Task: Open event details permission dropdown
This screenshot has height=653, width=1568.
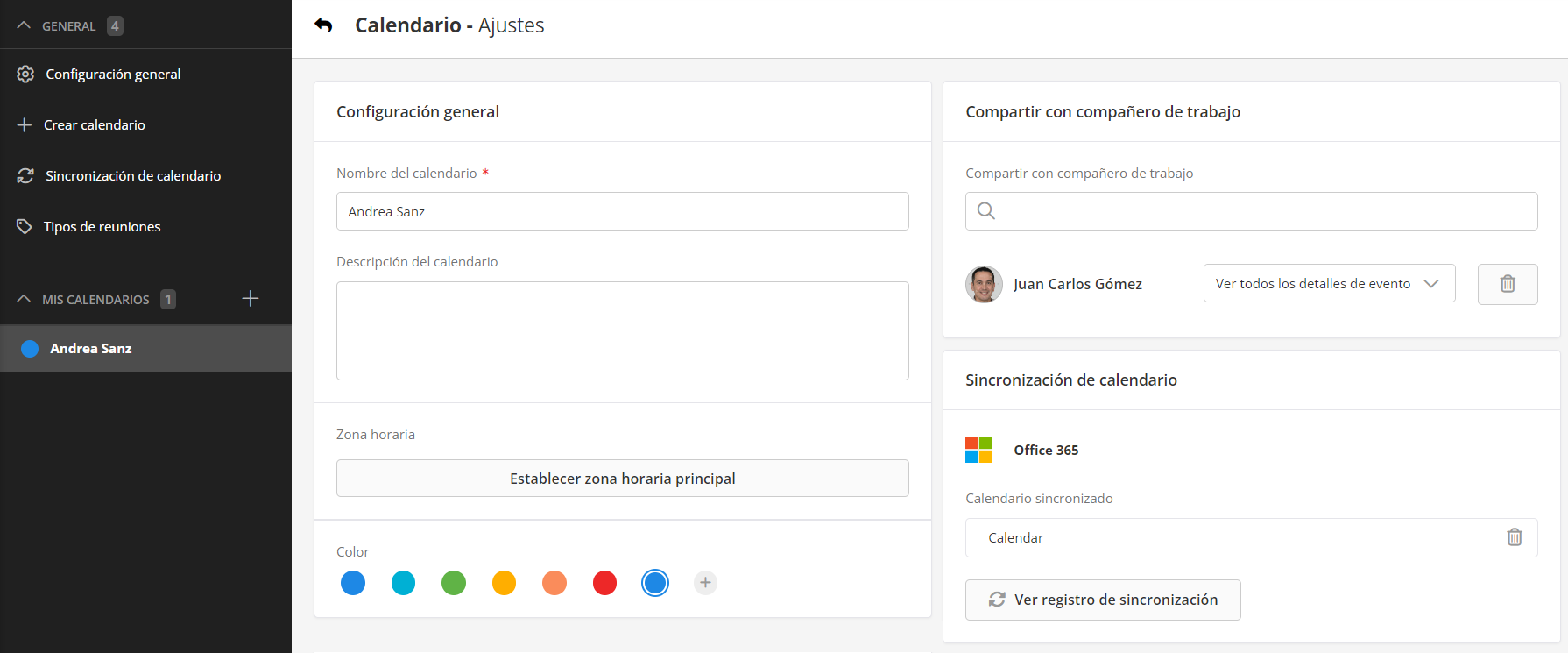Action: pos(1328,284)
